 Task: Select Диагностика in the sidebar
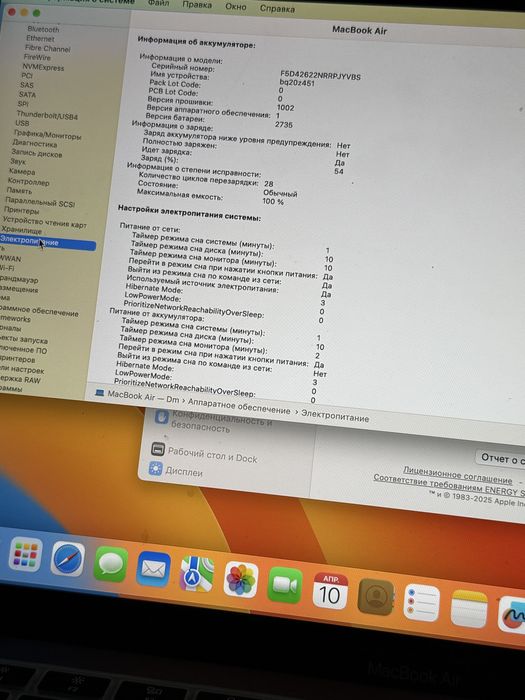coord(35,144)
